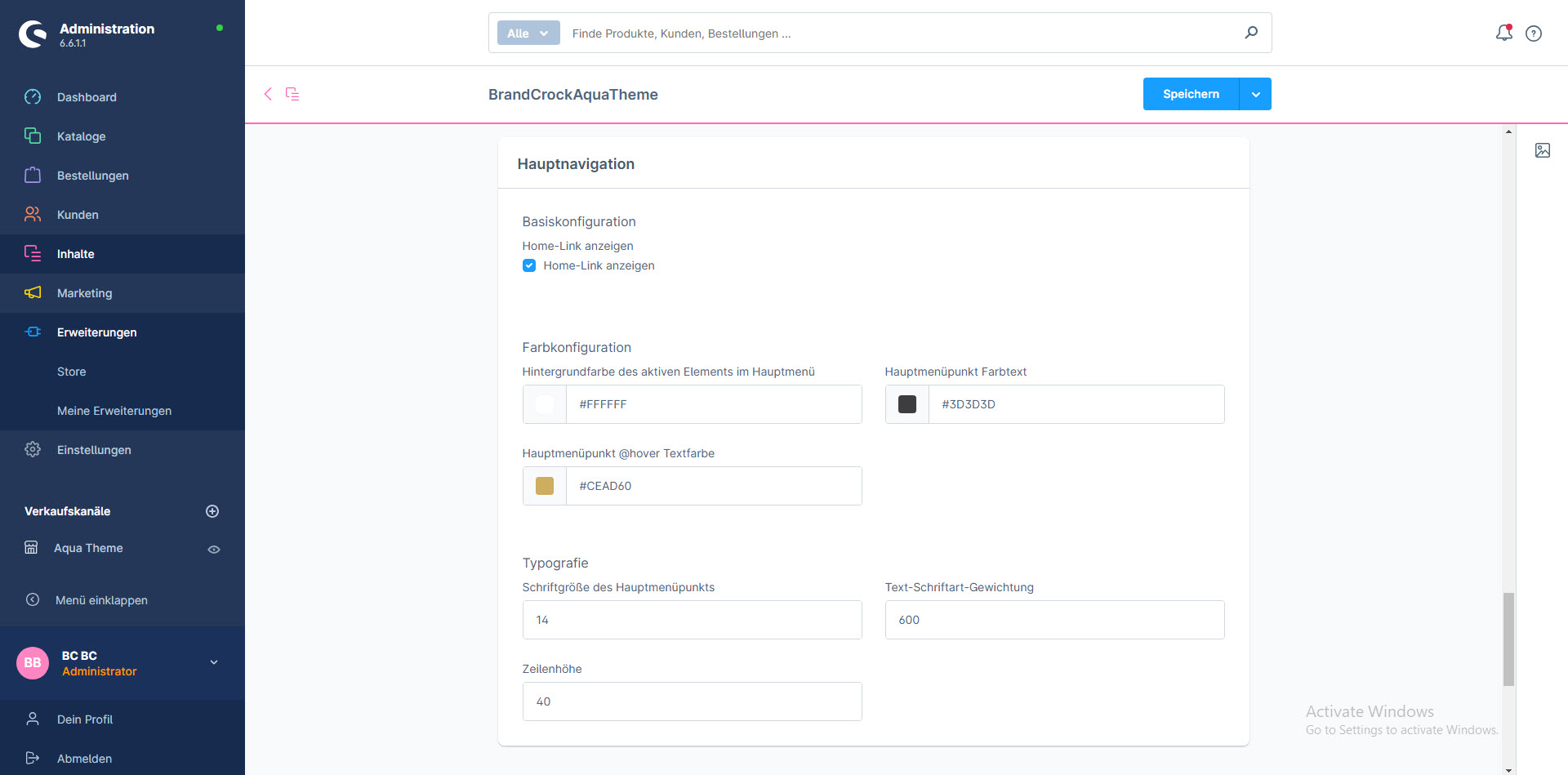Open Meine Erweiterungen submenu entry

(x=114, y=411)
